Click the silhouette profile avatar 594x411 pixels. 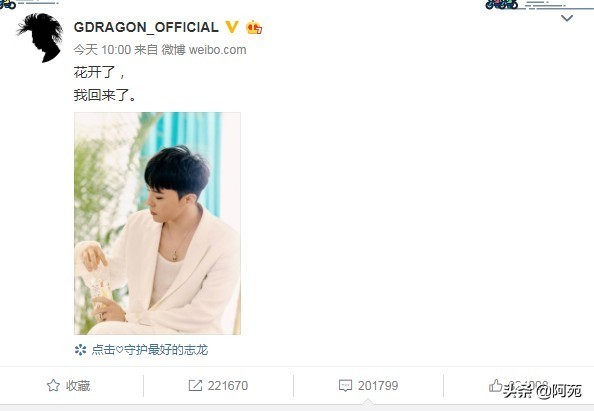41,38
